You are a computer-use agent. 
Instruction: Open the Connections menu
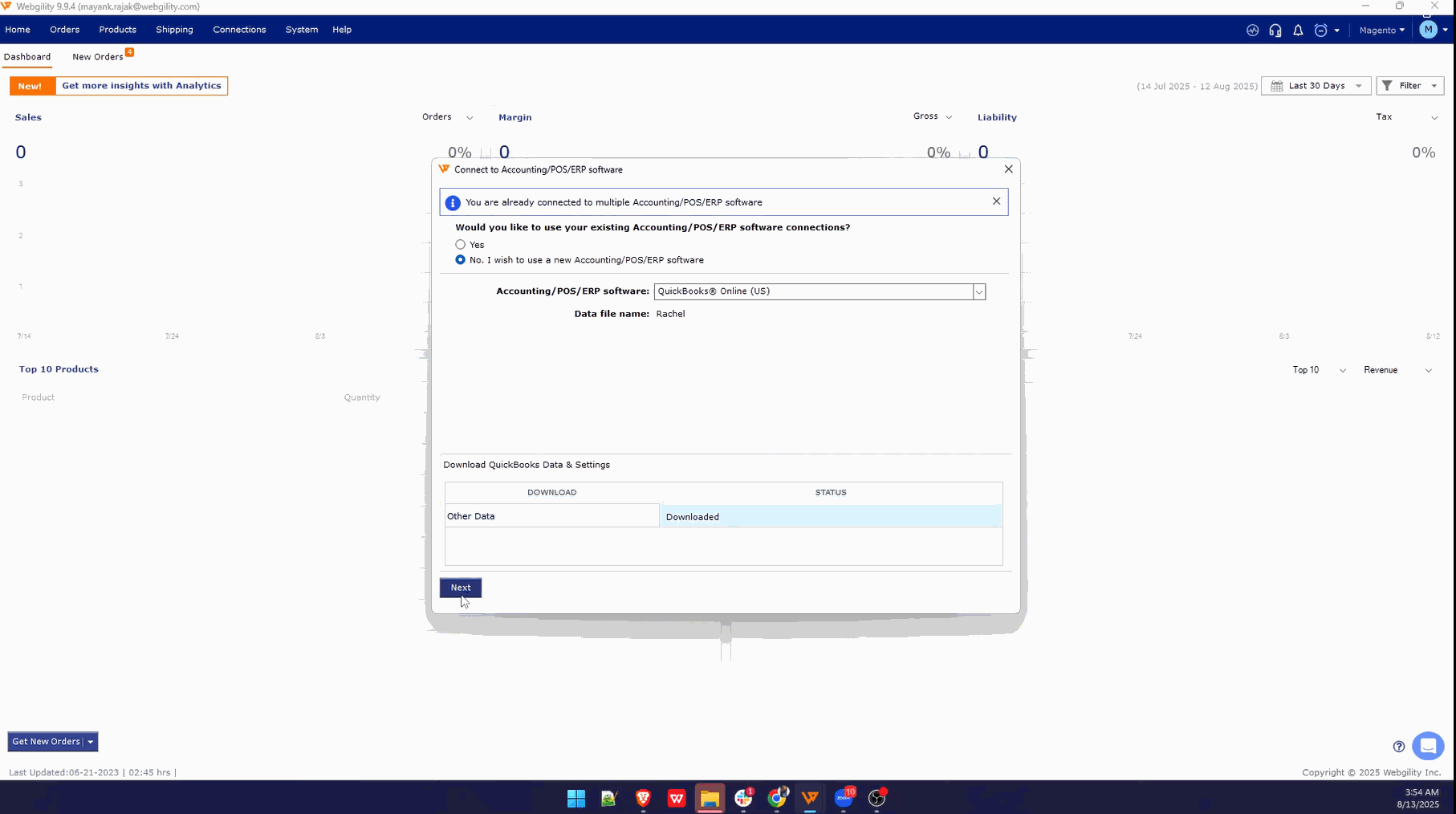(x=239, y=30)
